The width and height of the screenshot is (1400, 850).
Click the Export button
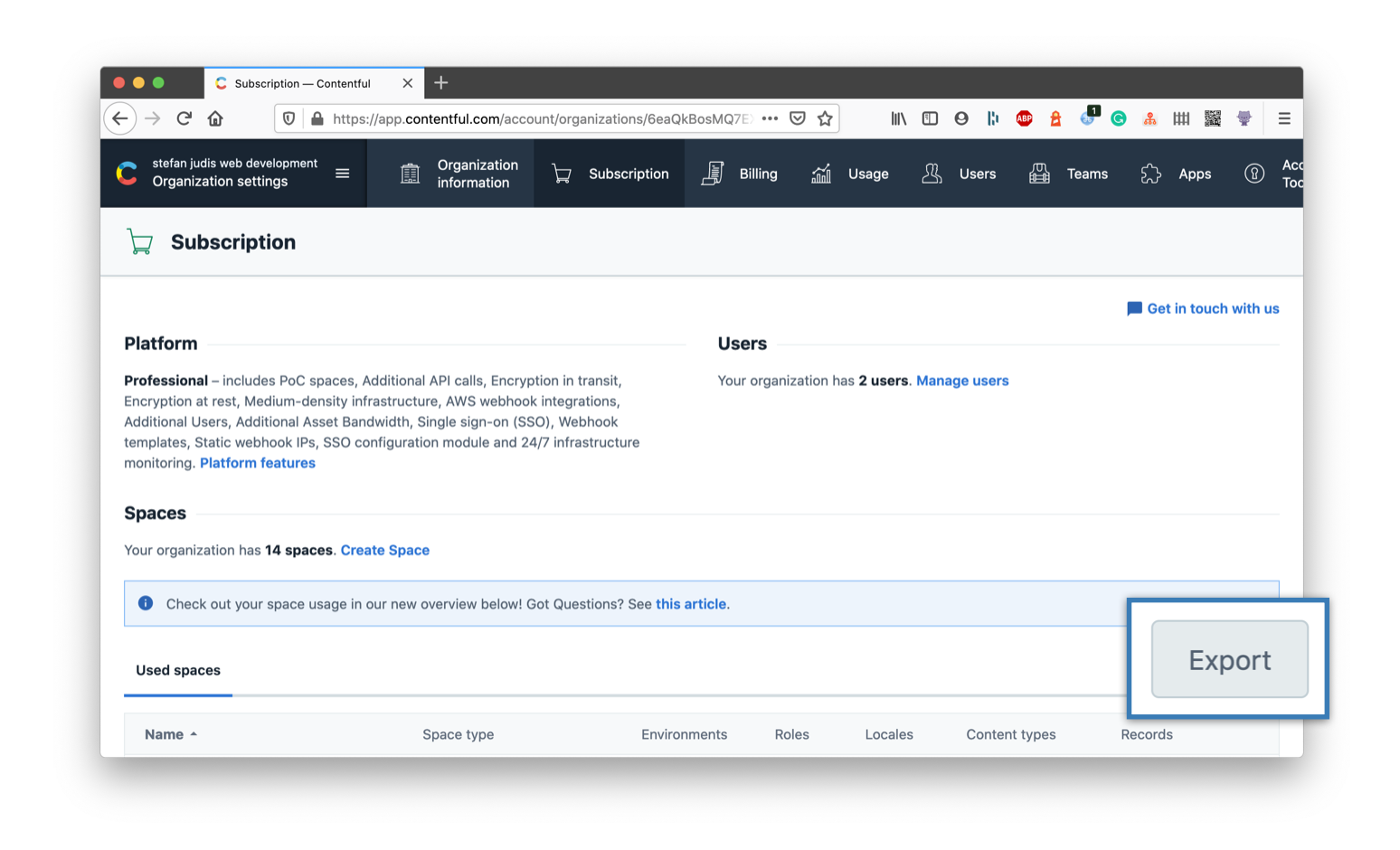click(1229, 659)
